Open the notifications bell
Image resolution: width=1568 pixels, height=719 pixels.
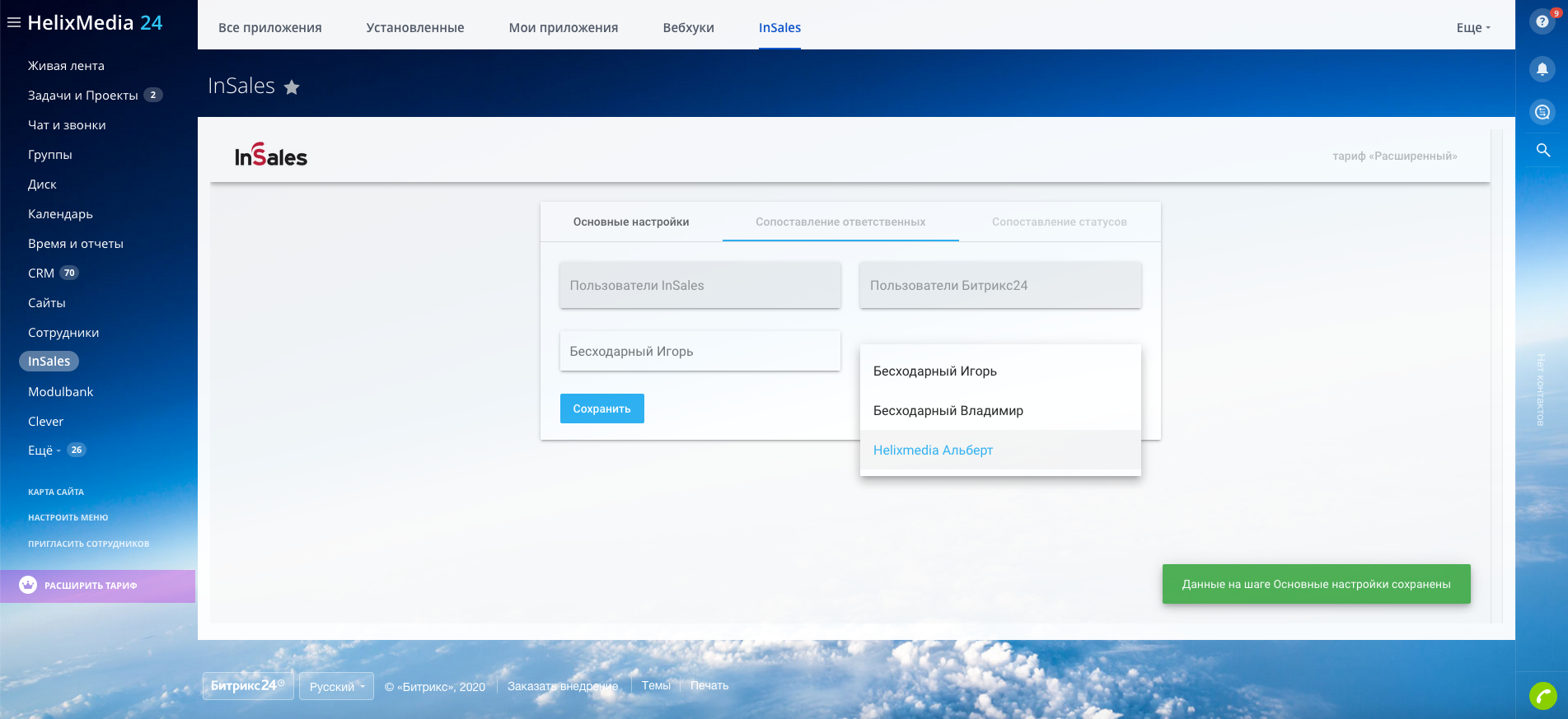tap(1542, 69)
